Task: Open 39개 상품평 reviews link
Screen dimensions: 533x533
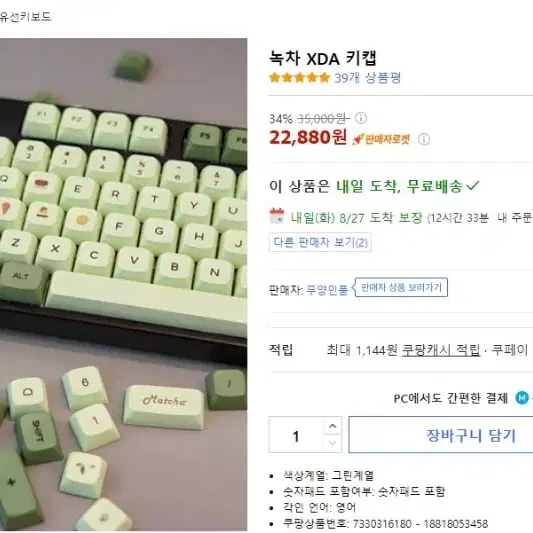Action: click(367, 78)
